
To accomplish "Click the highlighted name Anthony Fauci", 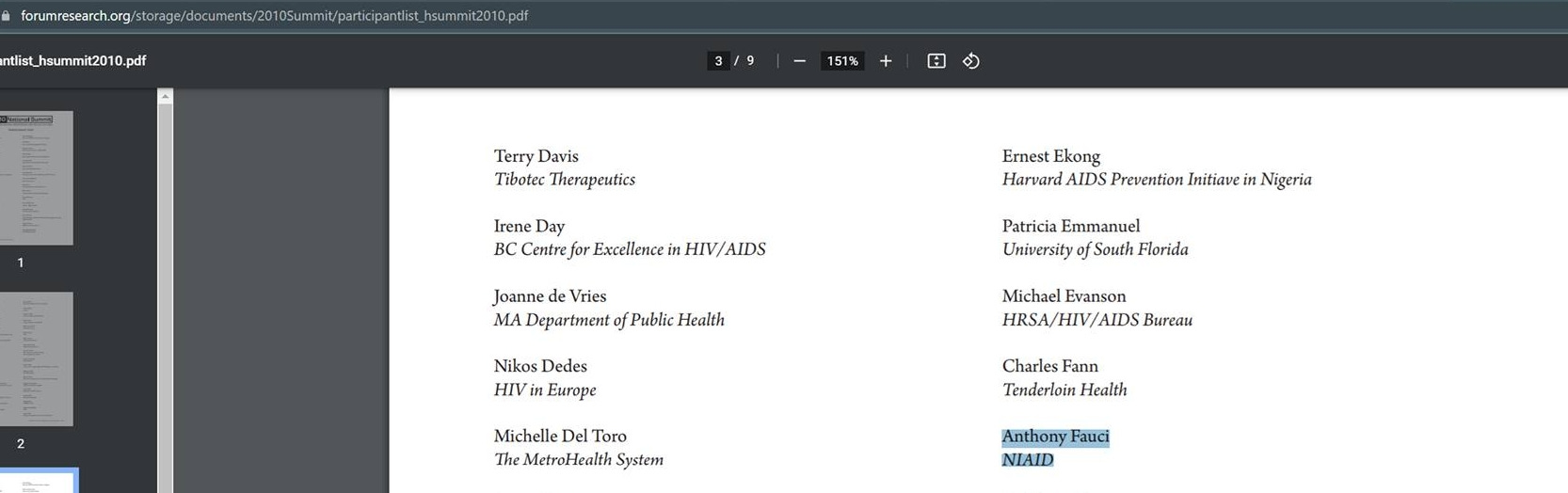I will [x=1056, y=437].
